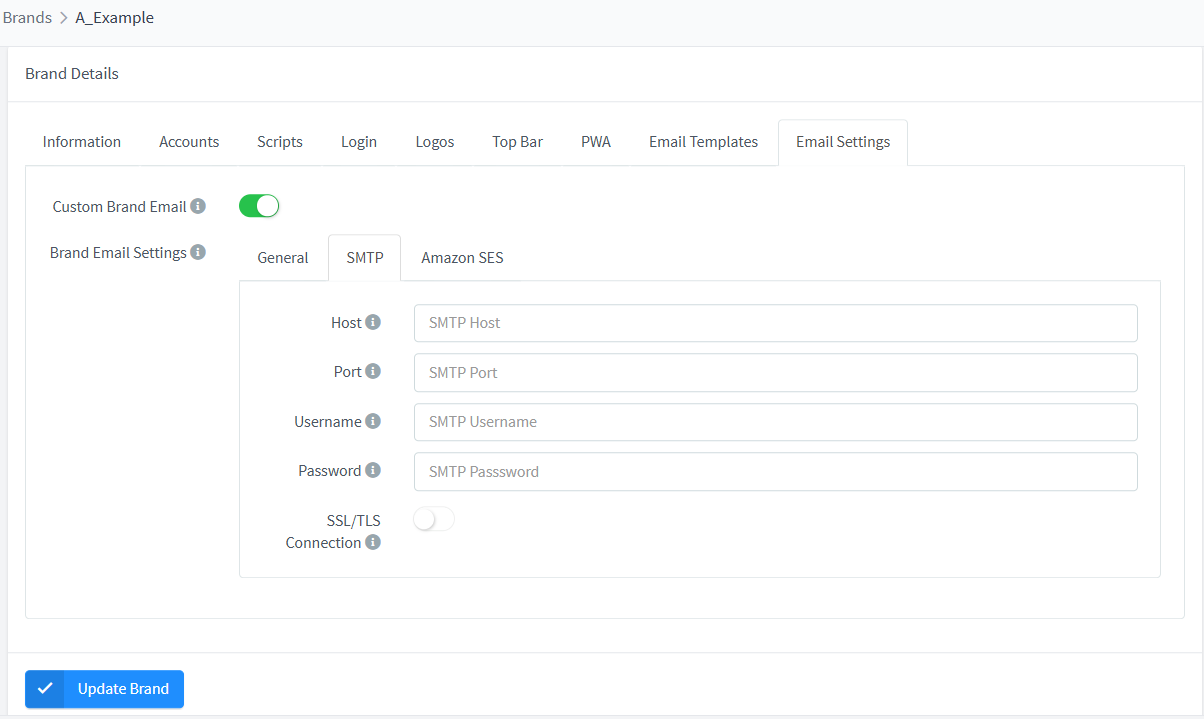The height and width of the screenshot is (719, 1204).
Task: Click info icon beside Brand Email Settings
Action: click(198, 252)
